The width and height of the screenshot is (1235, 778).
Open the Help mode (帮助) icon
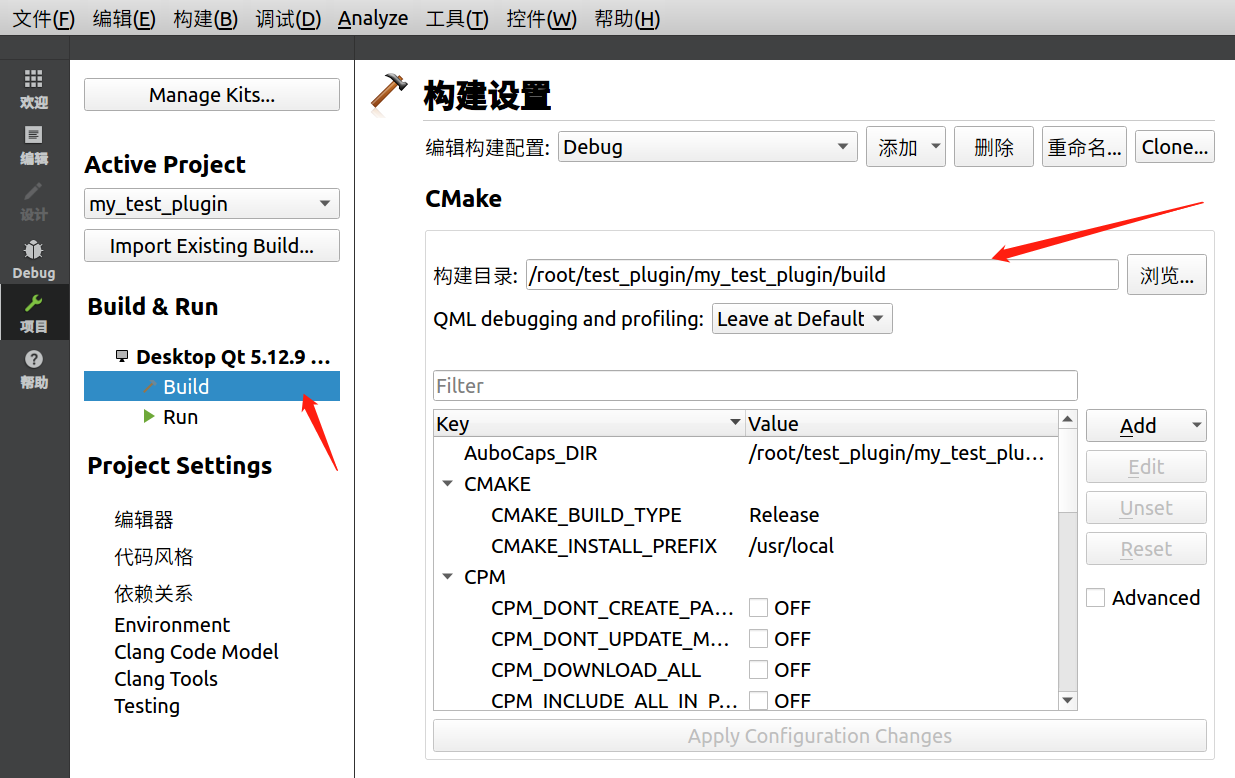click(x=34, y=369)
